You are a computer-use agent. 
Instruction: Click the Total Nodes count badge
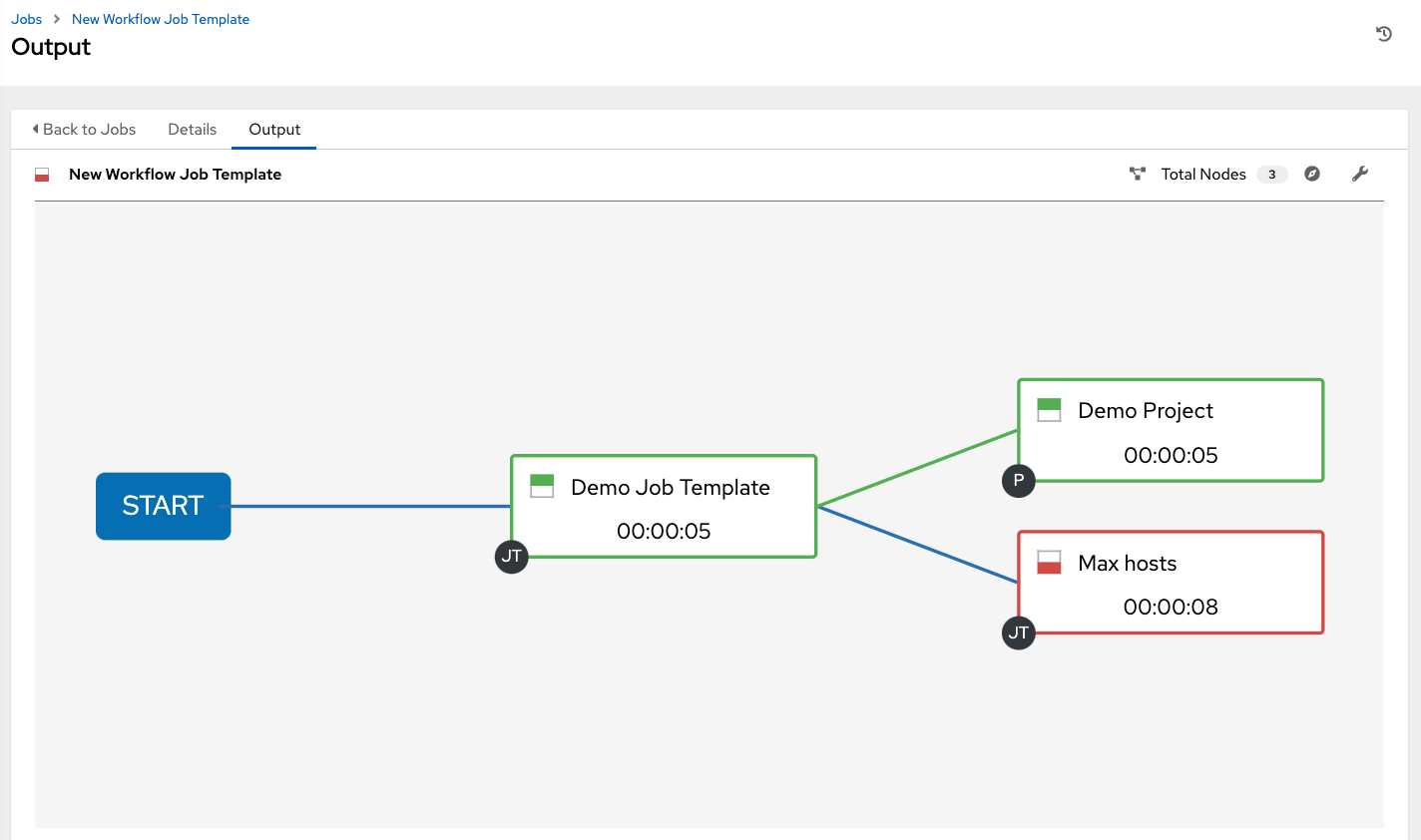tap(1272, 174)
